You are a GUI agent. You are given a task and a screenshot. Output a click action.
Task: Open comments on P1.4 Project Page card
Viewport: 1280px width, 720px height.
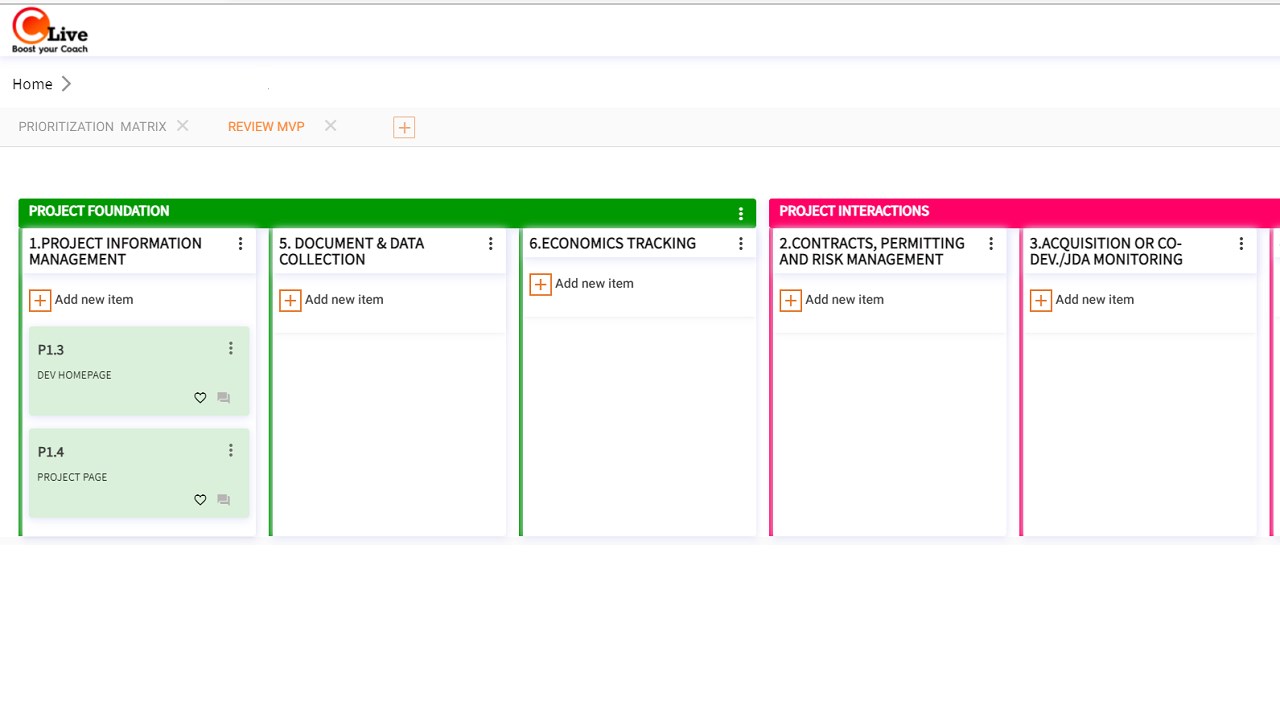click(x=224, y=500)
